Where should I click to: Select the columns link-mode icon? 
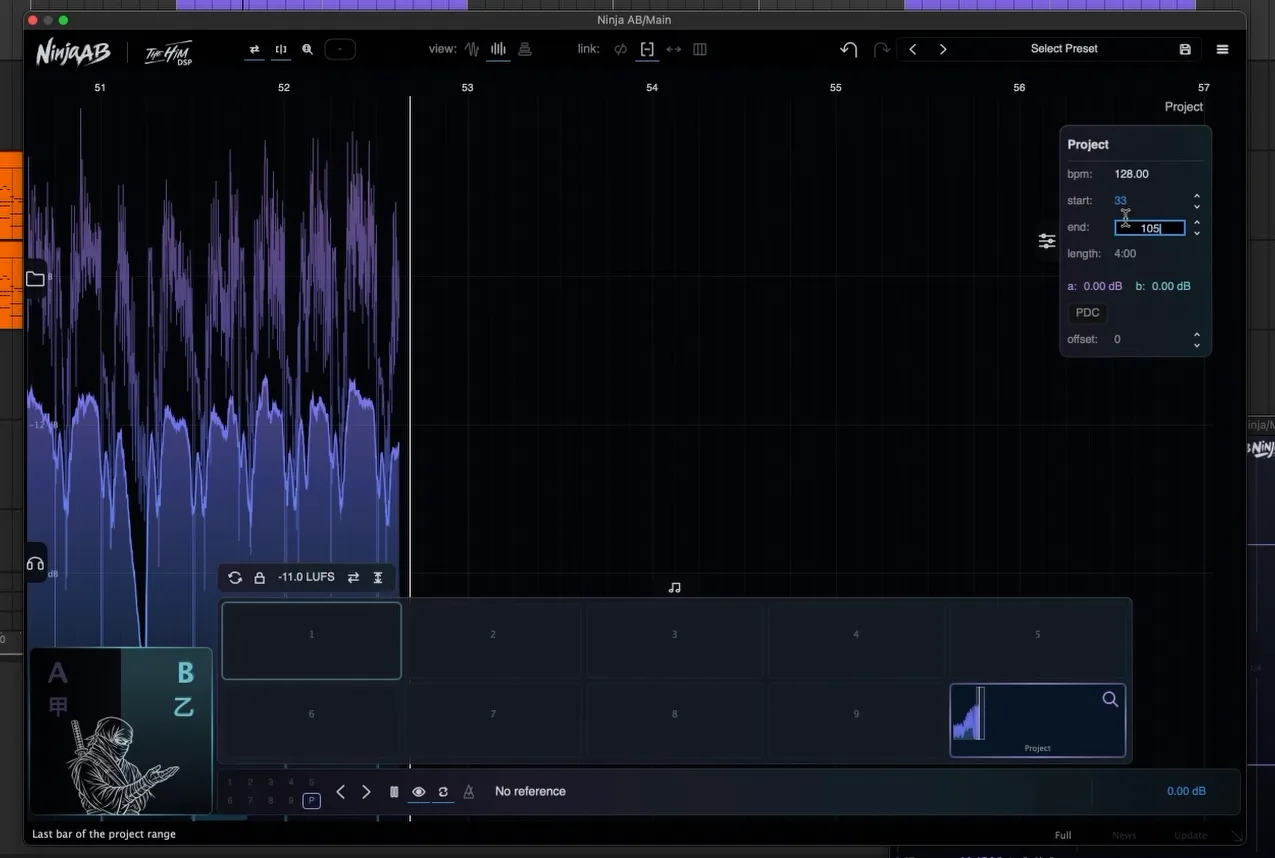700,49
